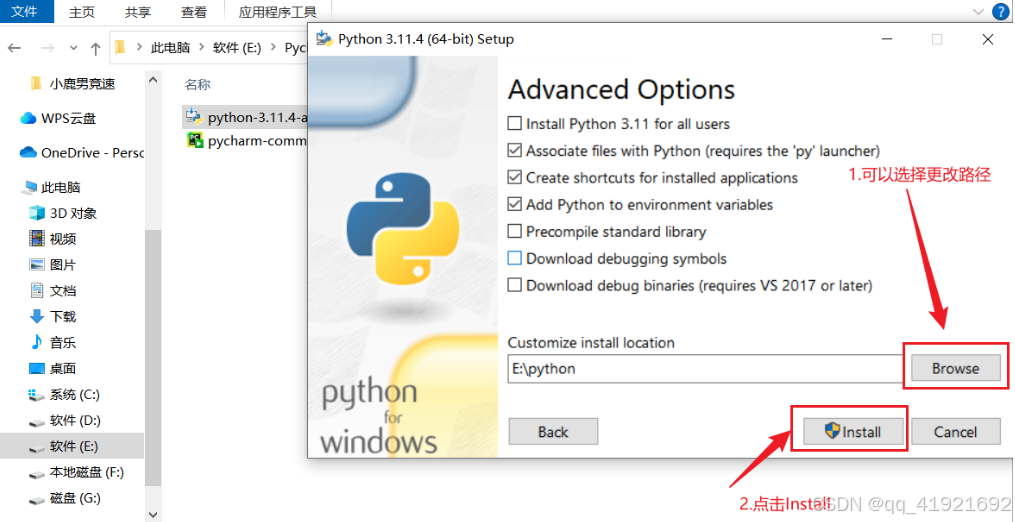Click the pycharm file icon
Screen dimensions: 1015x522
[x=195, y=141]
